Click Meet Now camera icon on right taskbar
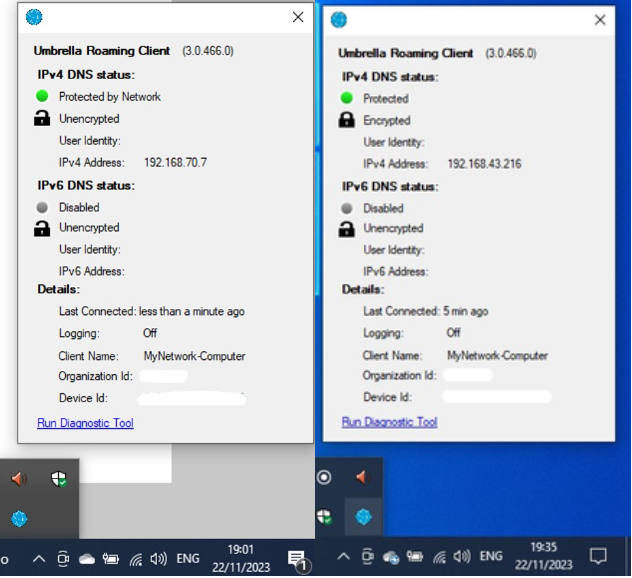Screen dimensions: 632x578 click(368, 557)
